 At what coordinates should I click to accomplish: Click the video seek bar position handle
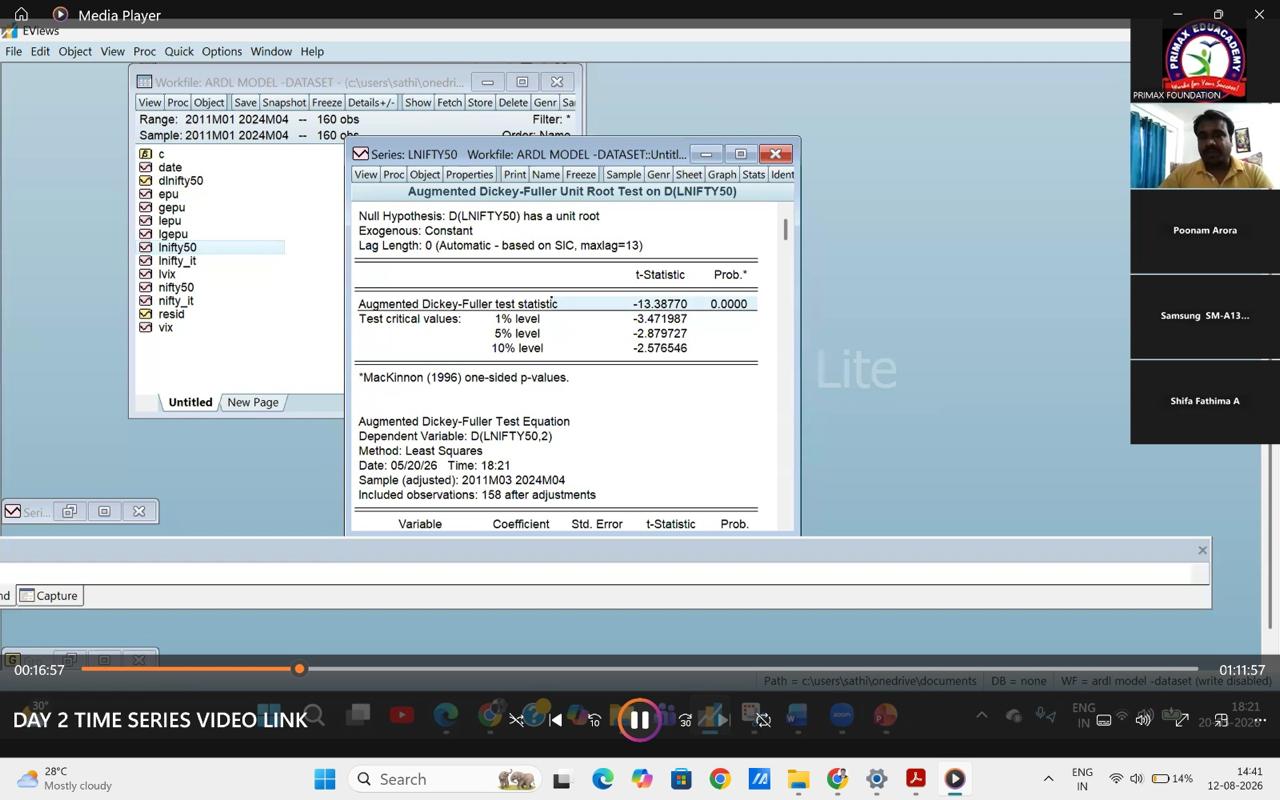pyautogui.click(x=299, y=669)
